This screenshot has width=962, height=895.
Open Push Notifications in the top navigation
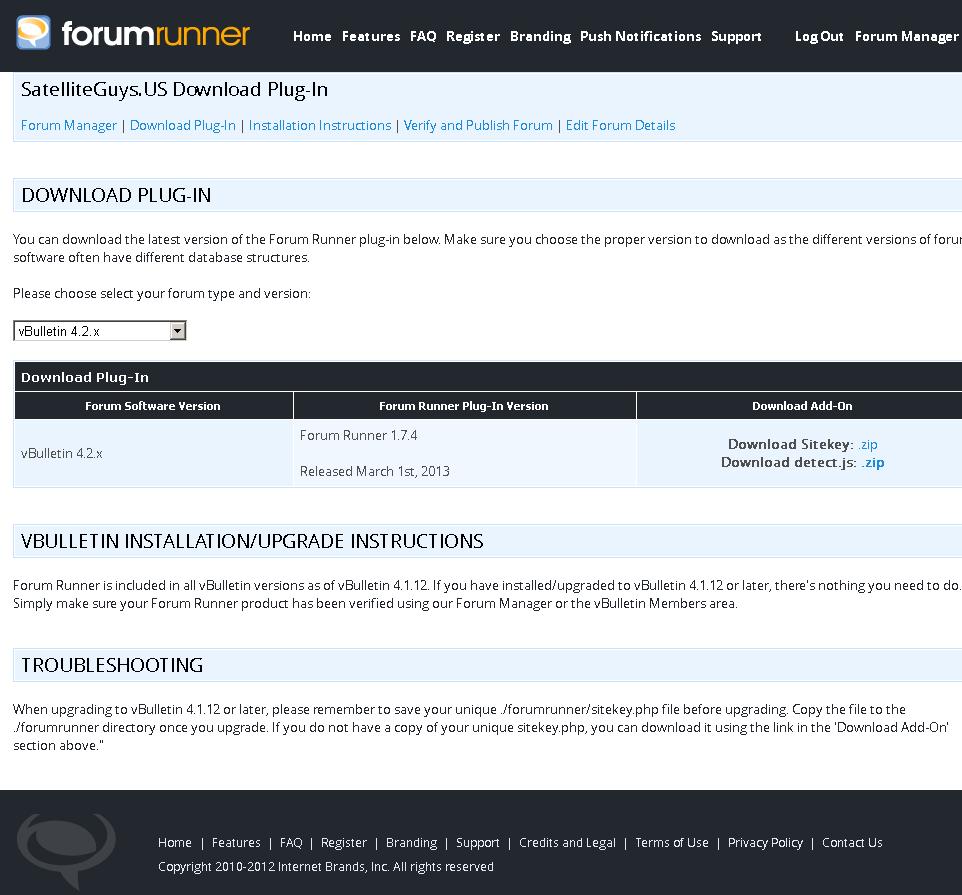tap(641, 36)
